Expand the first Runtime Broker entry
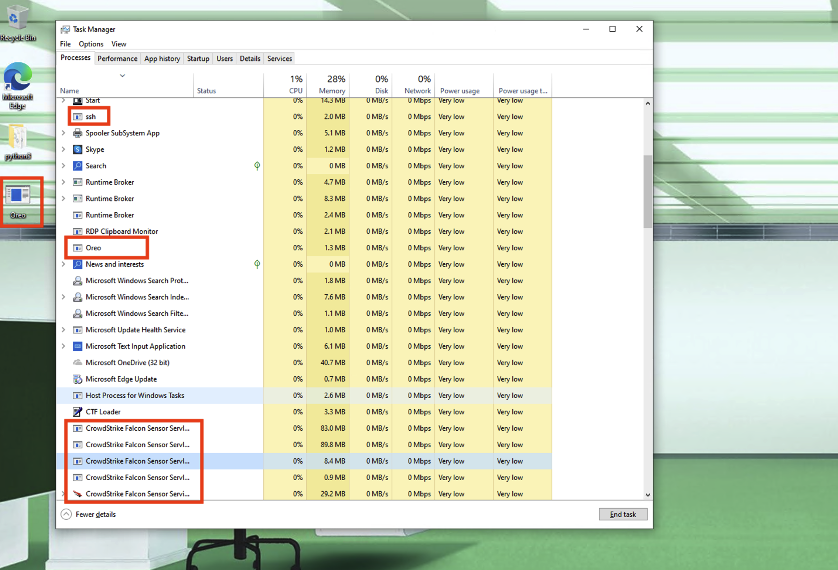 click(x=64, y=183)
